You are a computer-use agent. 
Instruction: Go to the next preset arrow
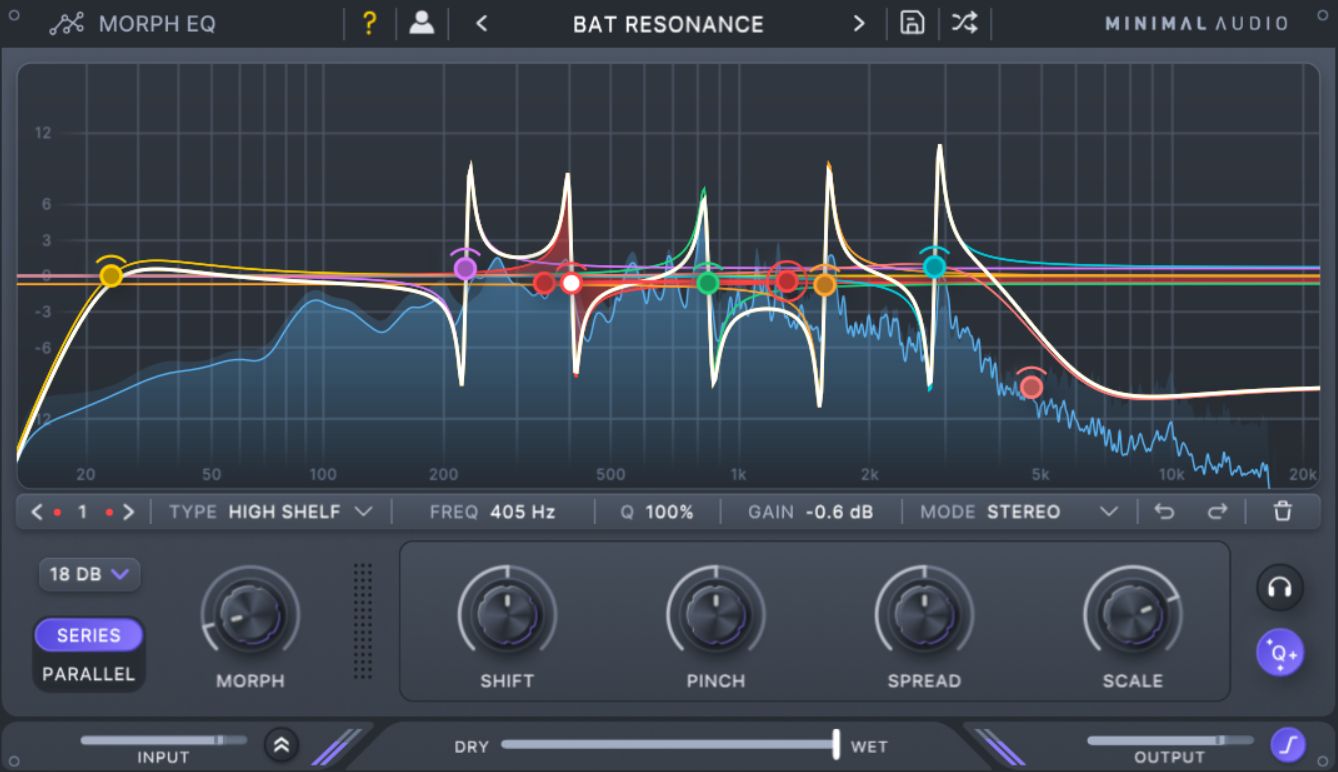coord(858,24)
